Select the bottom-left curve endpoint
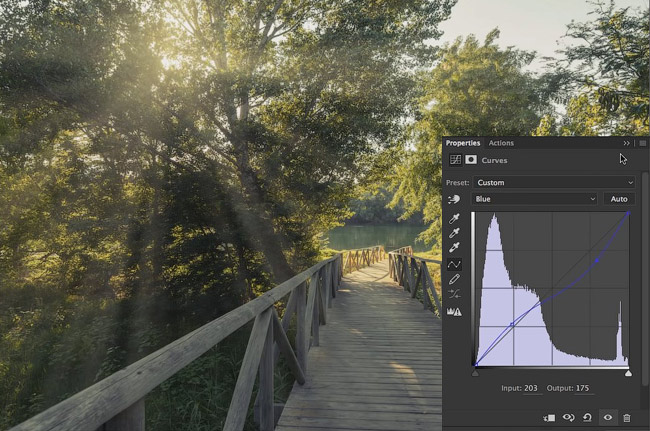The image size is (650, 431). point(476,365)
